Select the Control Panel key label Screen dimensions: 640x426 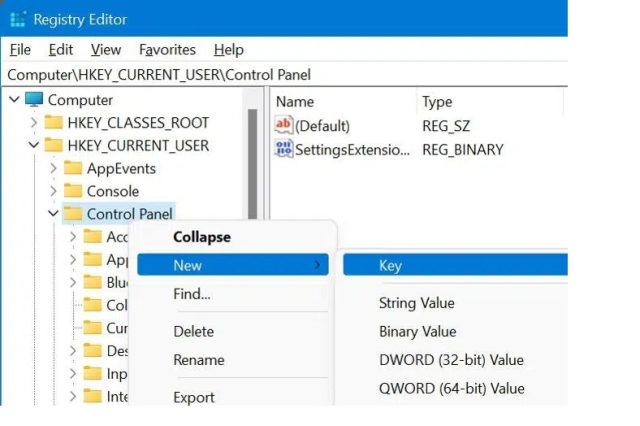[129, 214]
